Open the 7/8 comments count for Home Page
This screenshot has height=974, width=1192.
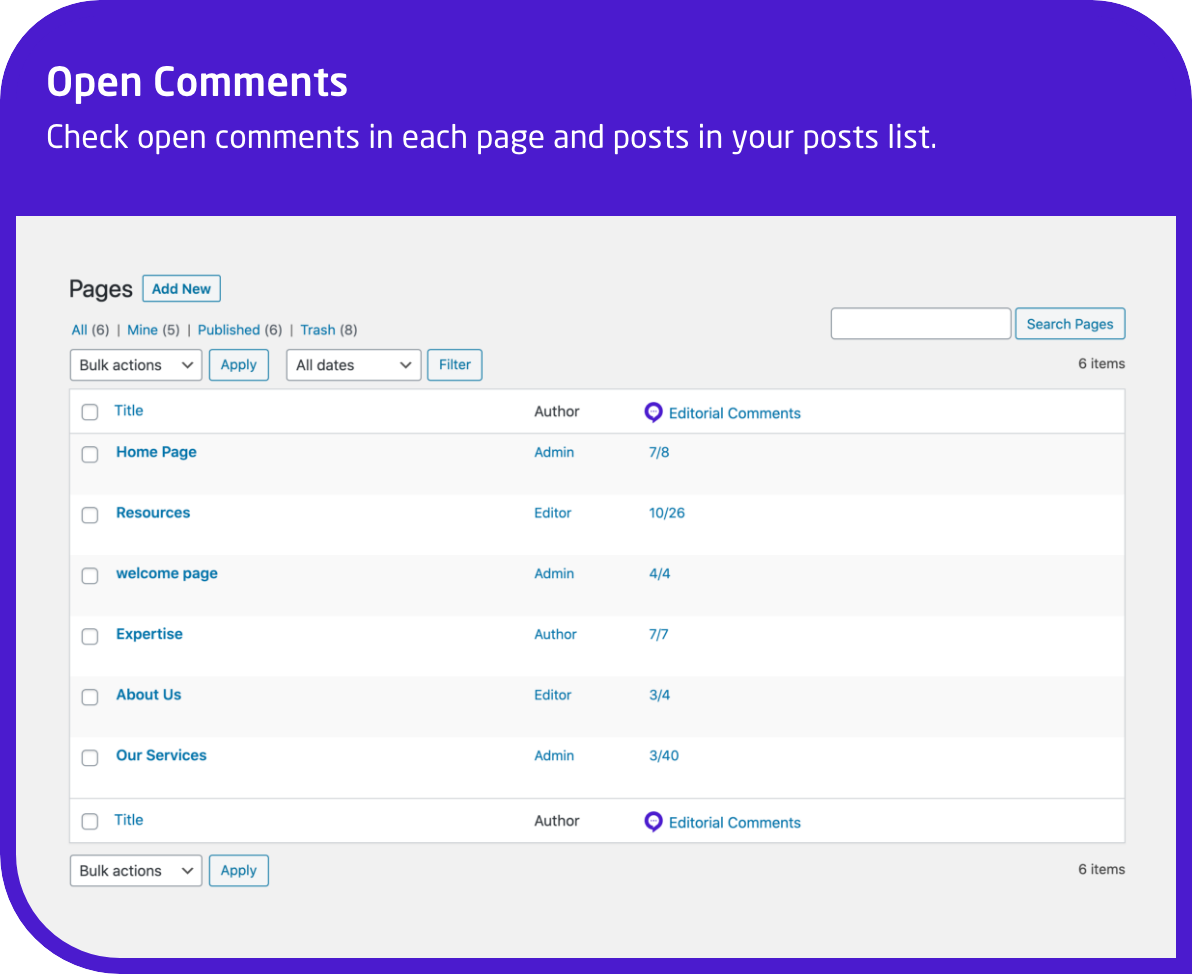(x=659, y=452)
